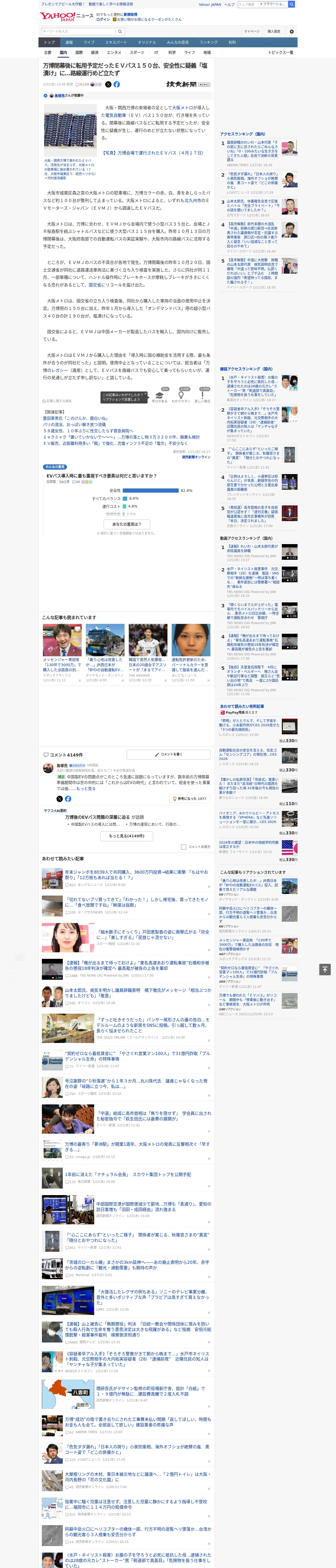Click the magnifier icon beside keyword search box
336x1568 pixels.
coord(120,32)
